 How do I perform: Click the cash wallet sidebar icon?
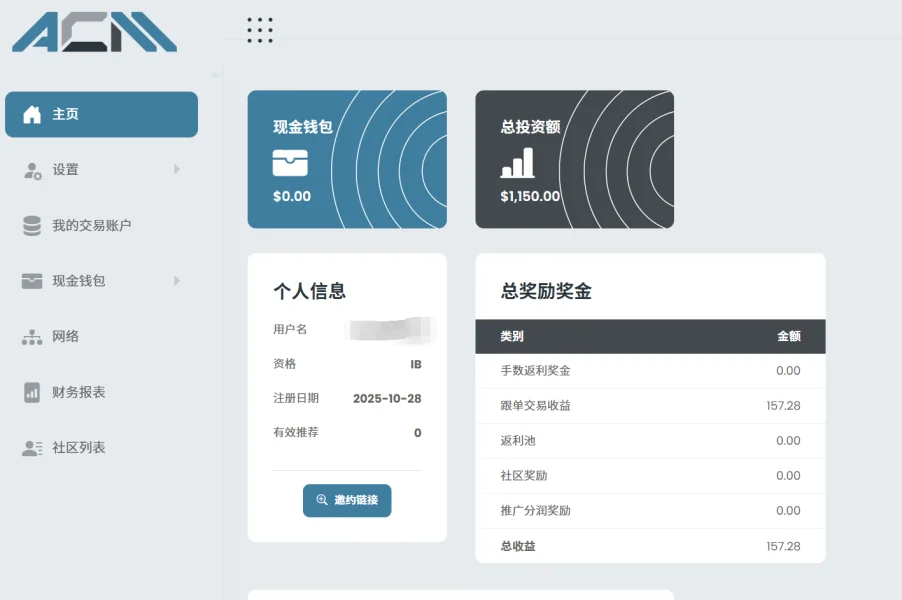click(x=32, y=281)
